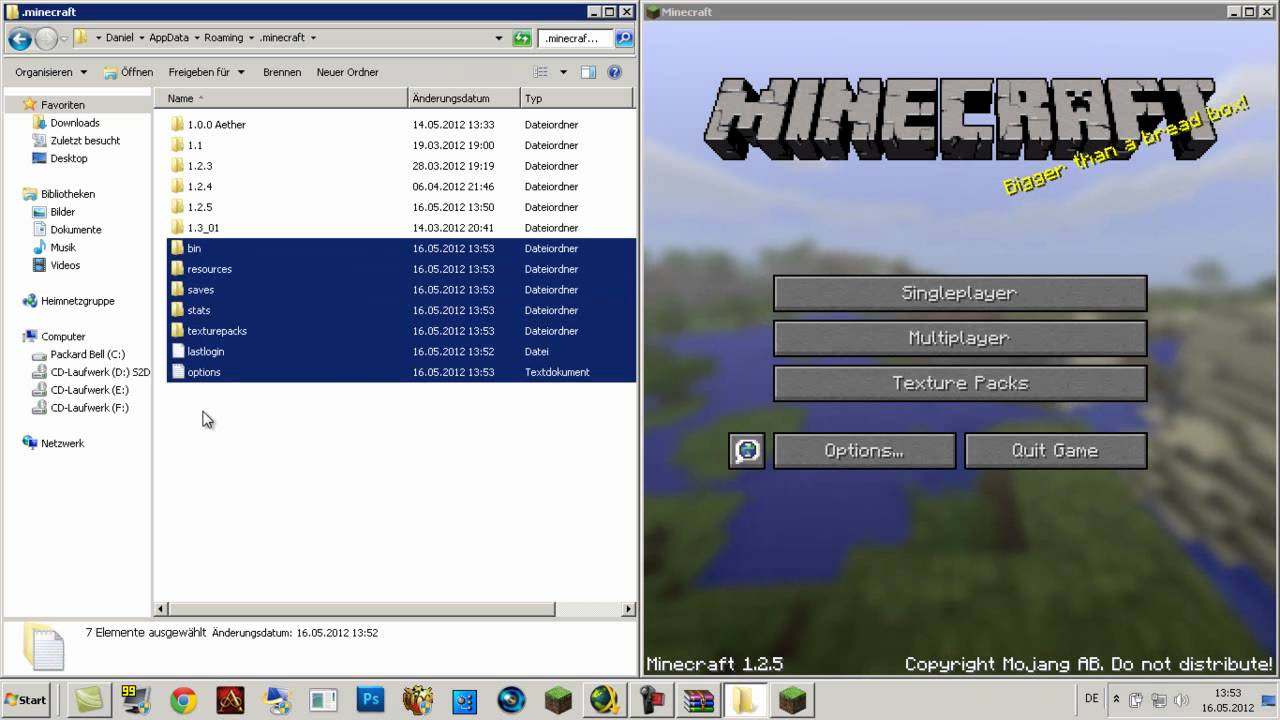
Task: Open the Multiplayer menu in Minecraft
Action: 960,338
